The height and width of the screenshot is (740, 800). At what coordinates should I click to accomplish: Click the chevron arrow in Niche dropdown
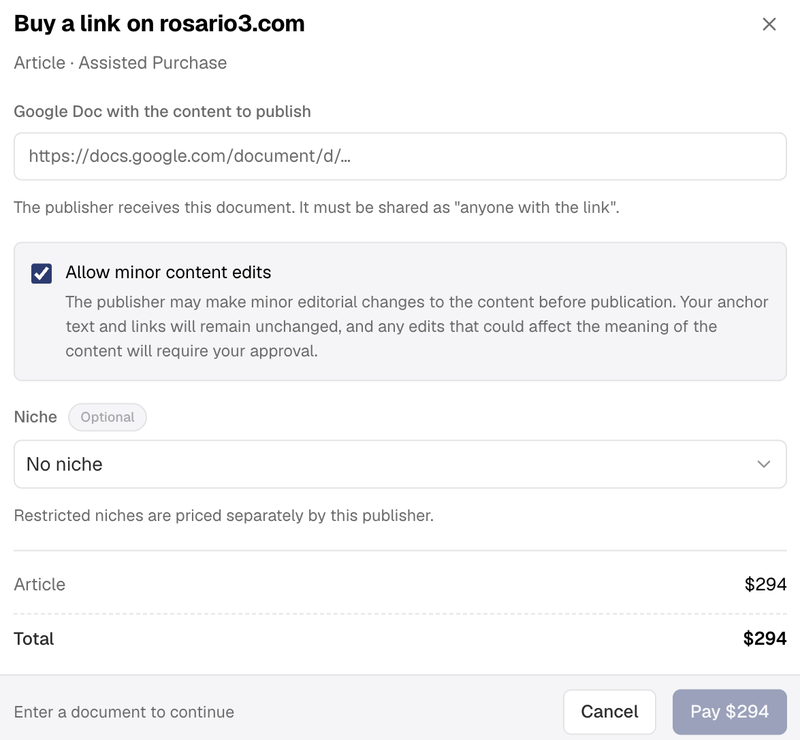763,464
